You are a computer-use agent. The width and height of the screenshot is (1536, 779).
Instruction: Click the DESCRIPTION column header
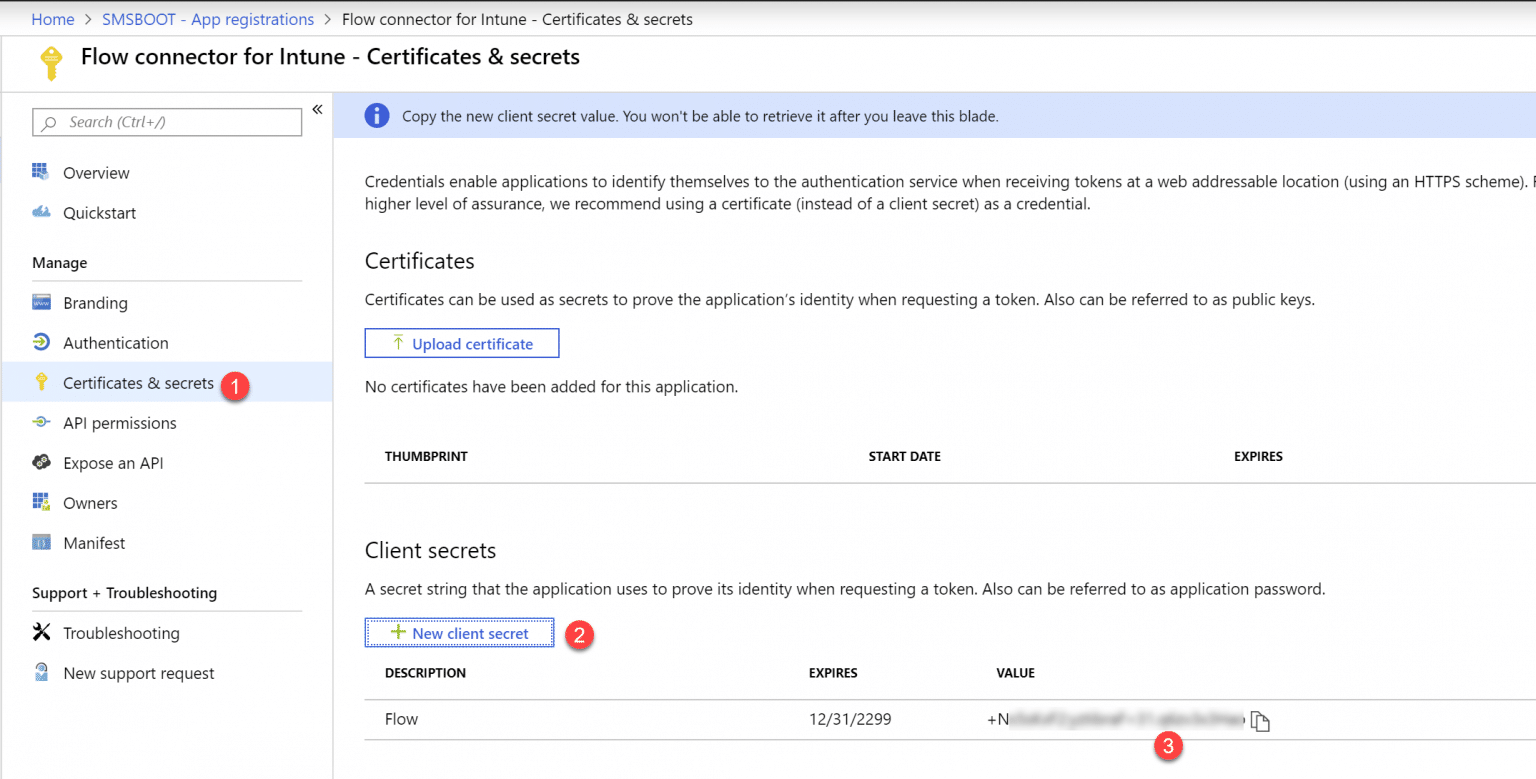pos(425,673)
